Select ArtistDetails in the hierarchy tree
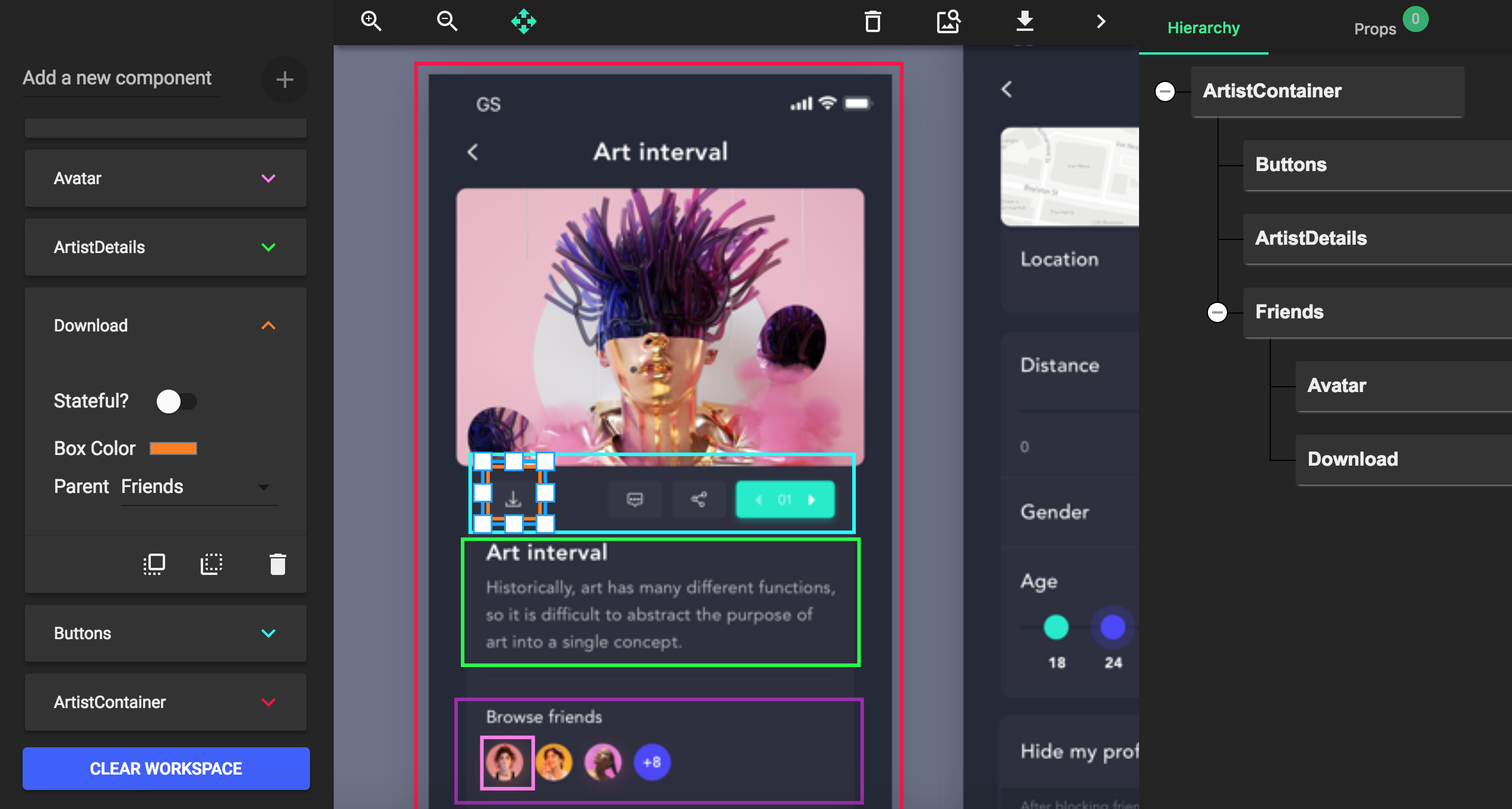1512x809 pixels. 1311,238
